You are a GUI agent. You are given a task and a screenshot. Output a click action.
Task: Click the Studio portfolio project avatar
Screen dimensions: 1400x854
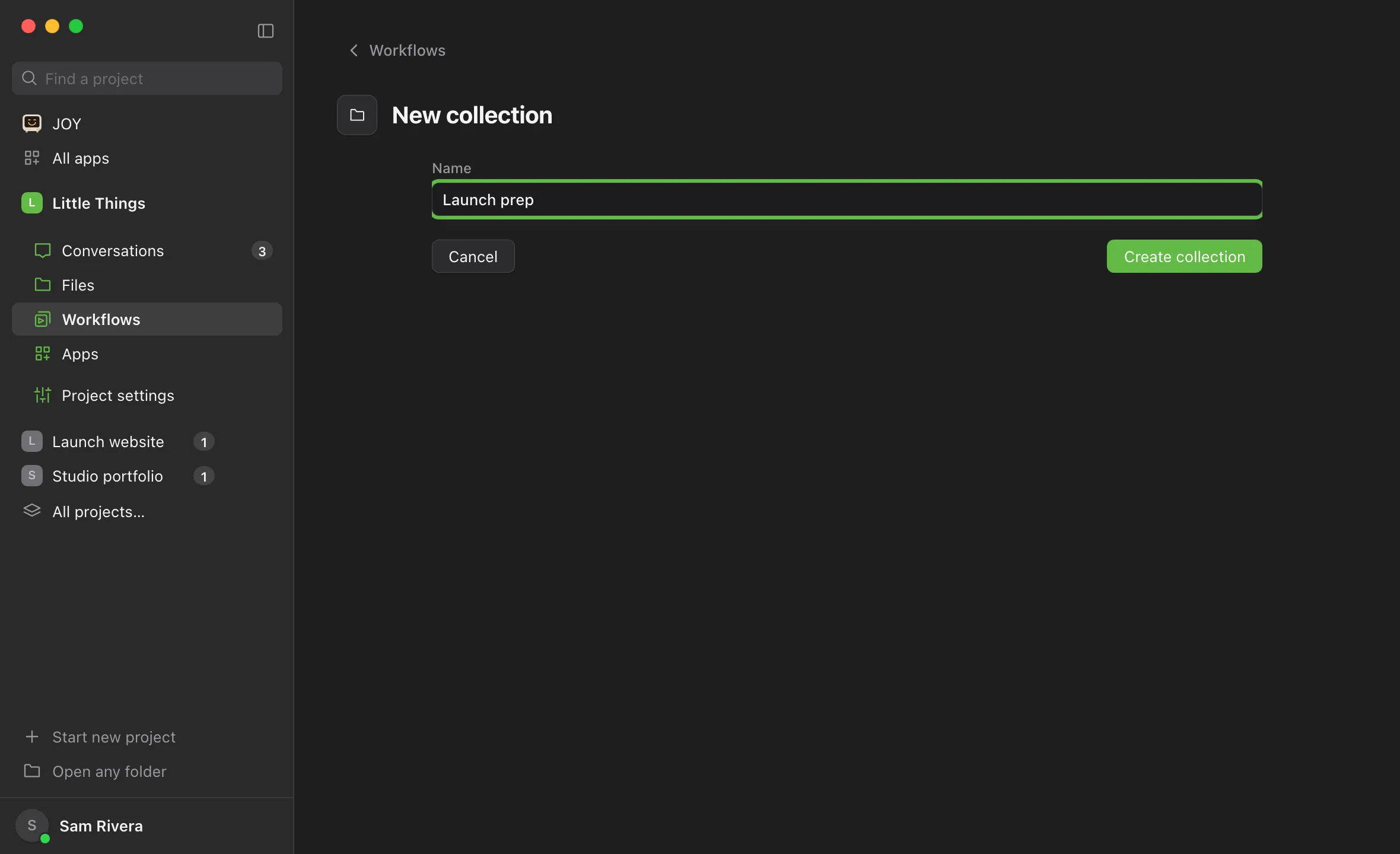pos(32,476)
